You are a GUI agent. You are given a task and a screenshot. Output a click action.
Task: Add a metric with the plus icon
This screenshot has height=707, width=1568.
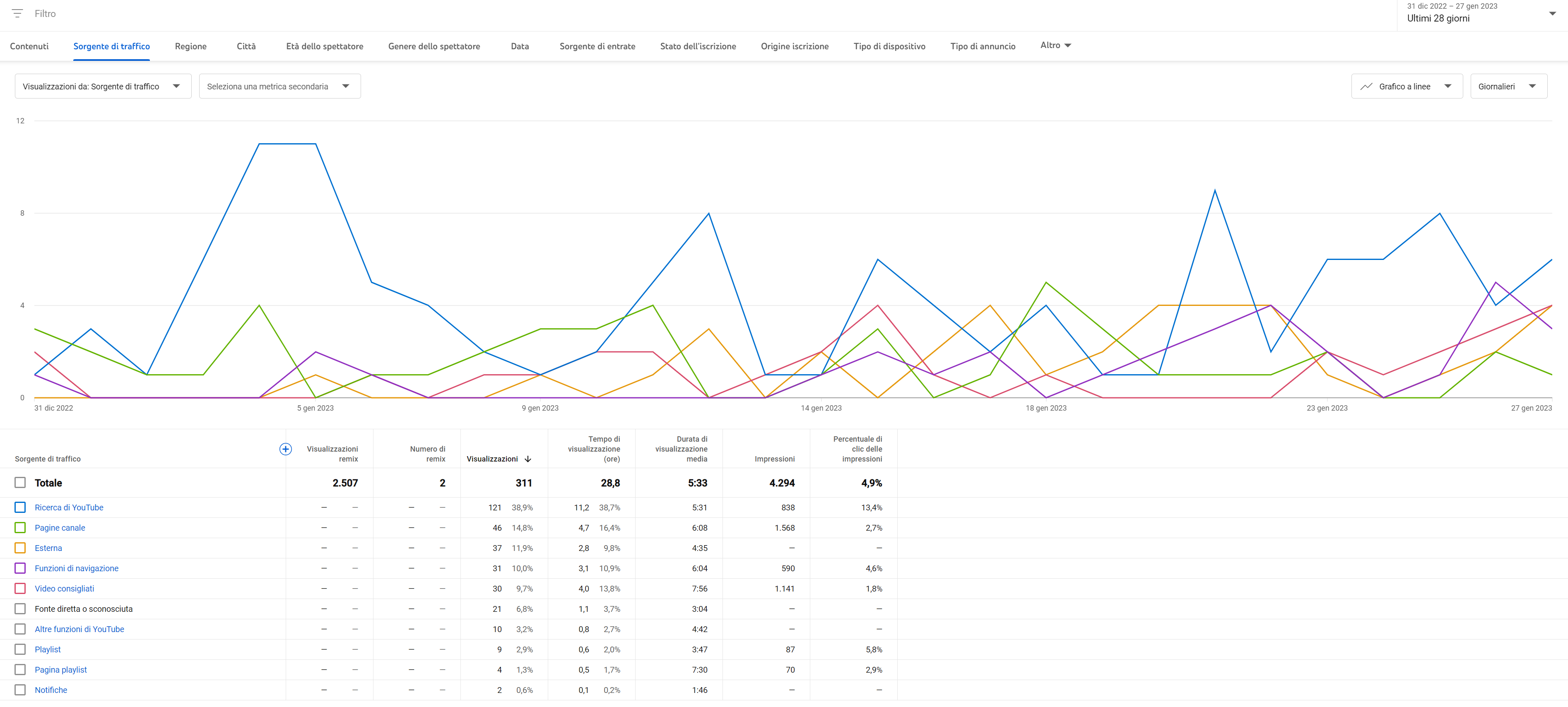coord(285,449)
